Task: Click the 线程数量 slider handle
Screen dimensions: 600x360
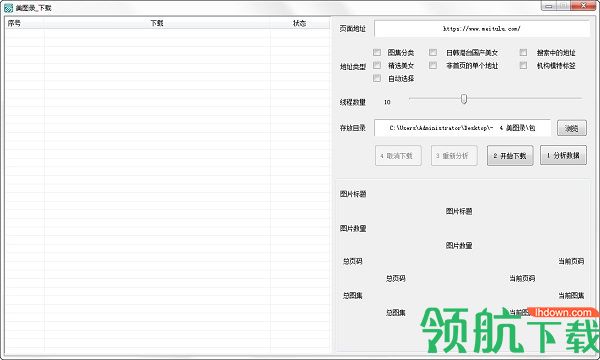Action: tap(464, 99)
